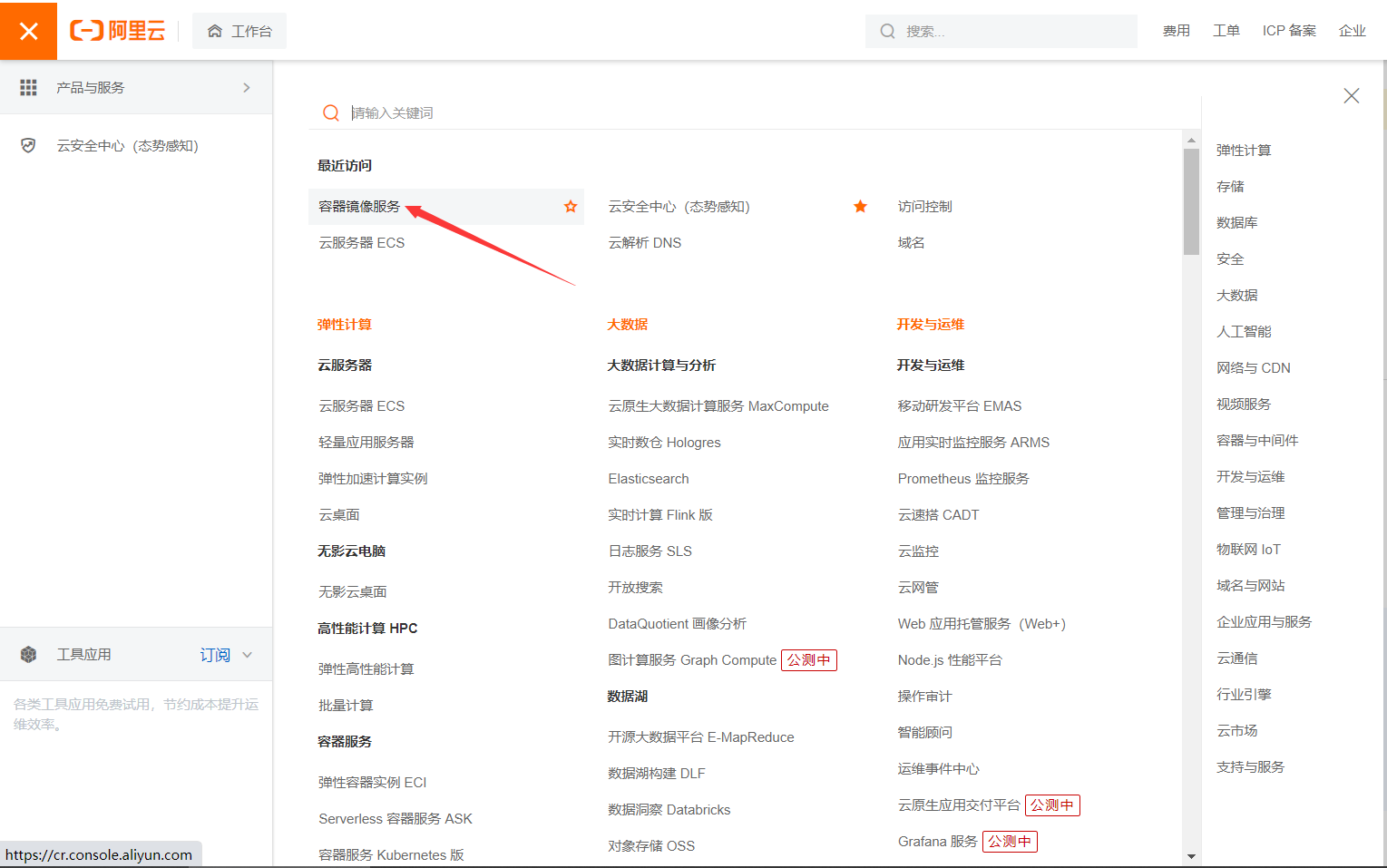The image size is (1387, 868).
Task: Open Grafana 服务
Action: click(x=937, y=842)
